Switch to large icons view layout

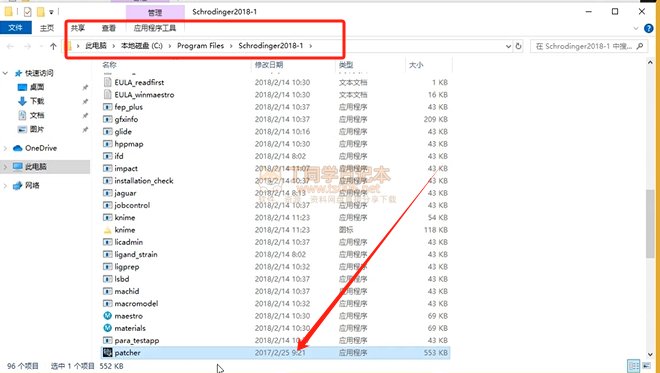coord(646,366)
